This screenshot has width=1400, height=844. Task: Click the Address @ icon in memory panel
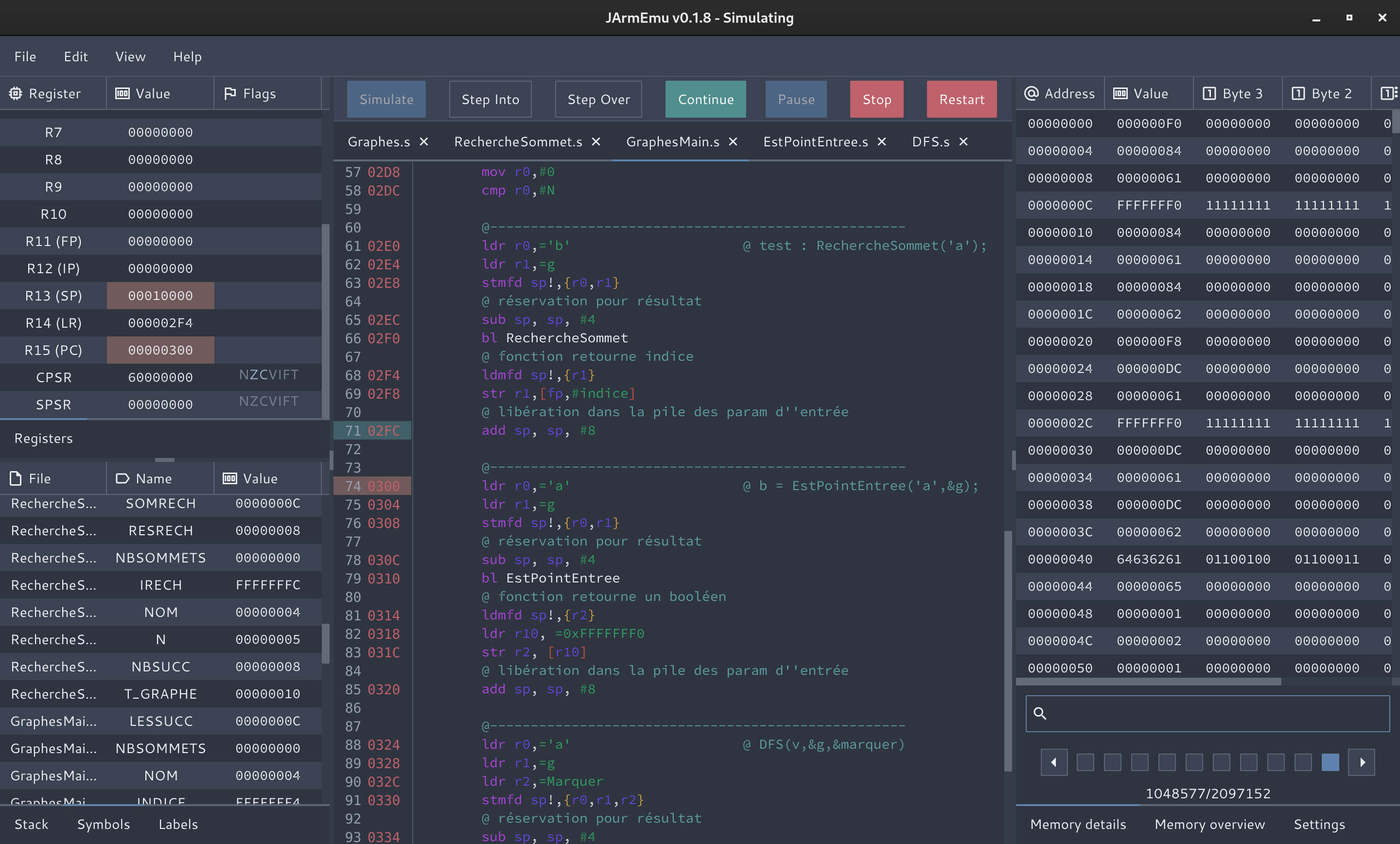[1032, 93]
